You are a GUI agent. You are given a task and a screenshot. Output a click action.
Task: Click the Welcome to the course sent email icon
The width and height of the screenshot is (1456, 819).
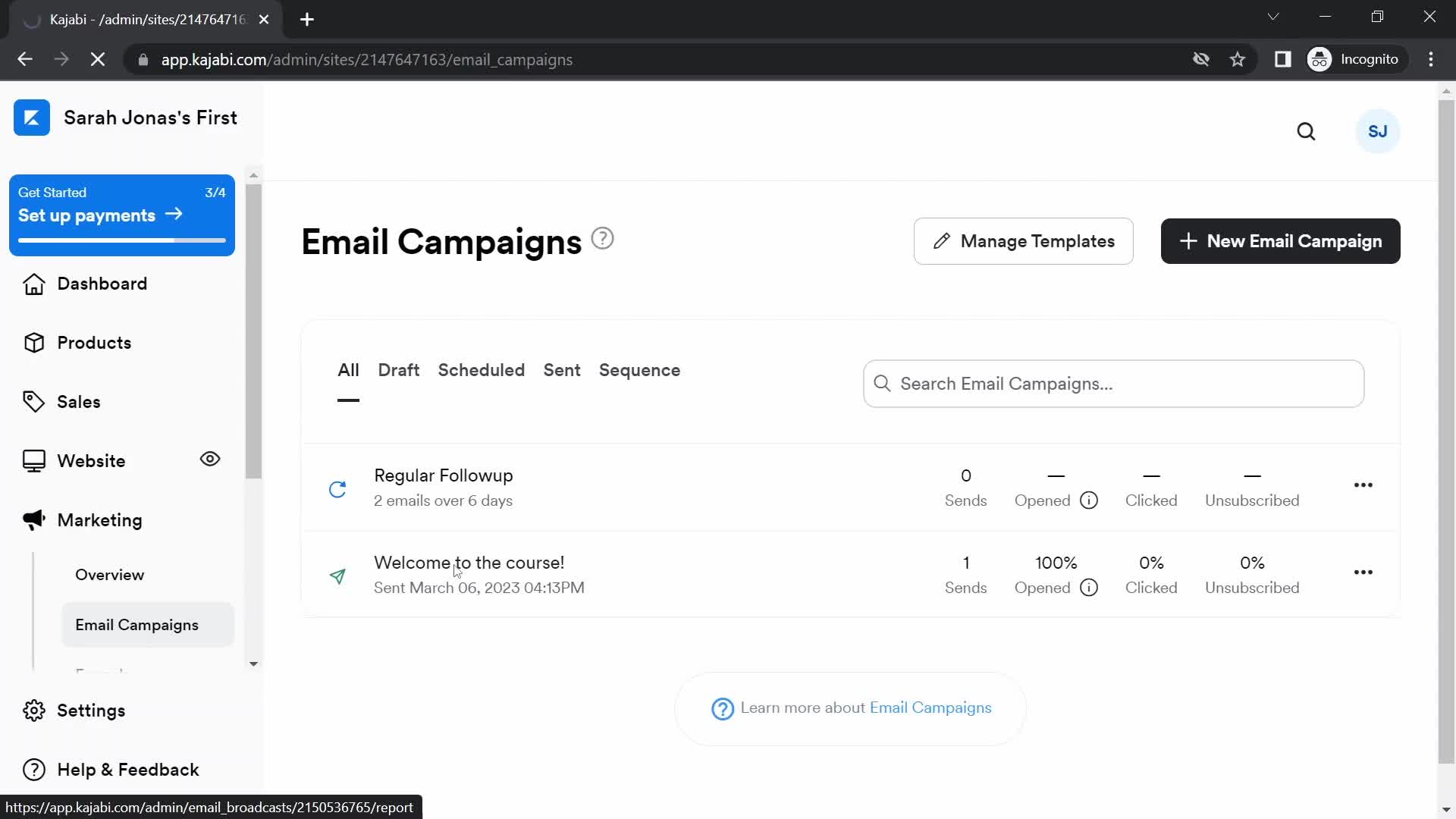(337, 574)
